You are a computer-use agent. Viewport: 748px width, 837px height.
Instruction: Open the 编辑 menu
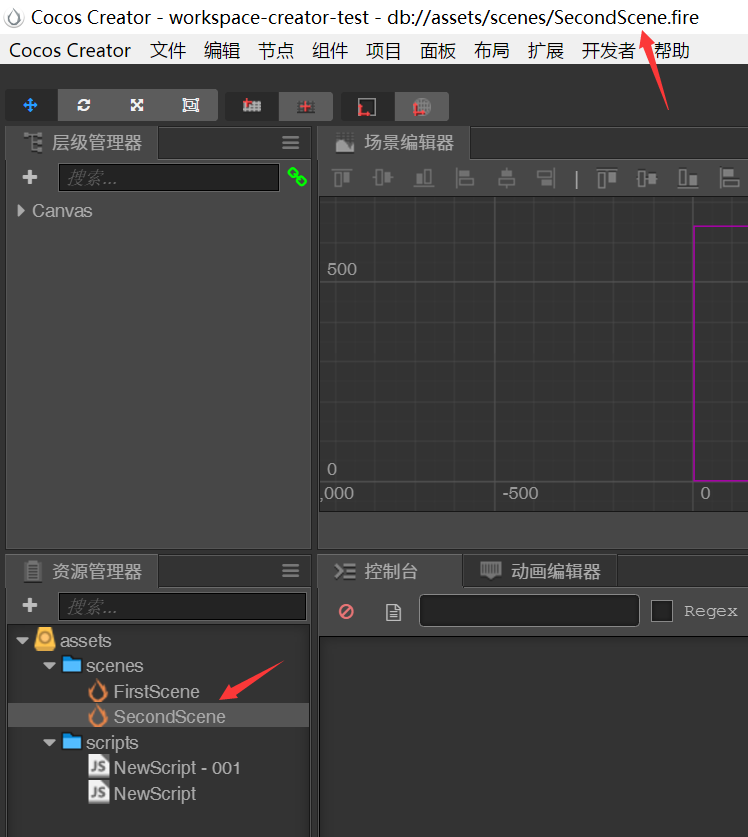click(222, 51)
